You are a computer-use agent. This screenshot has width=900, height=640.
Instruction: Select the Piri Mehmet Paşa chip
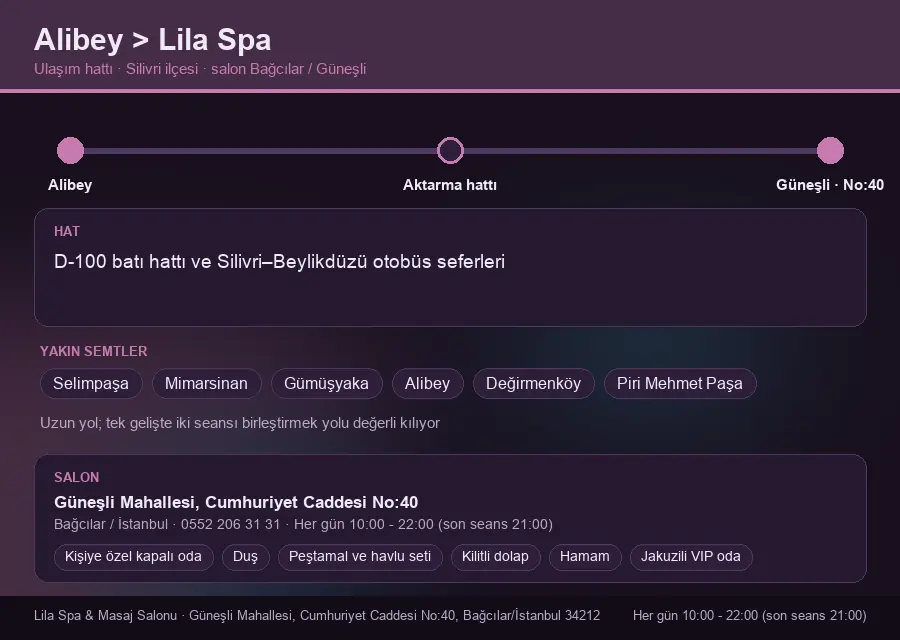coord(680,383)
